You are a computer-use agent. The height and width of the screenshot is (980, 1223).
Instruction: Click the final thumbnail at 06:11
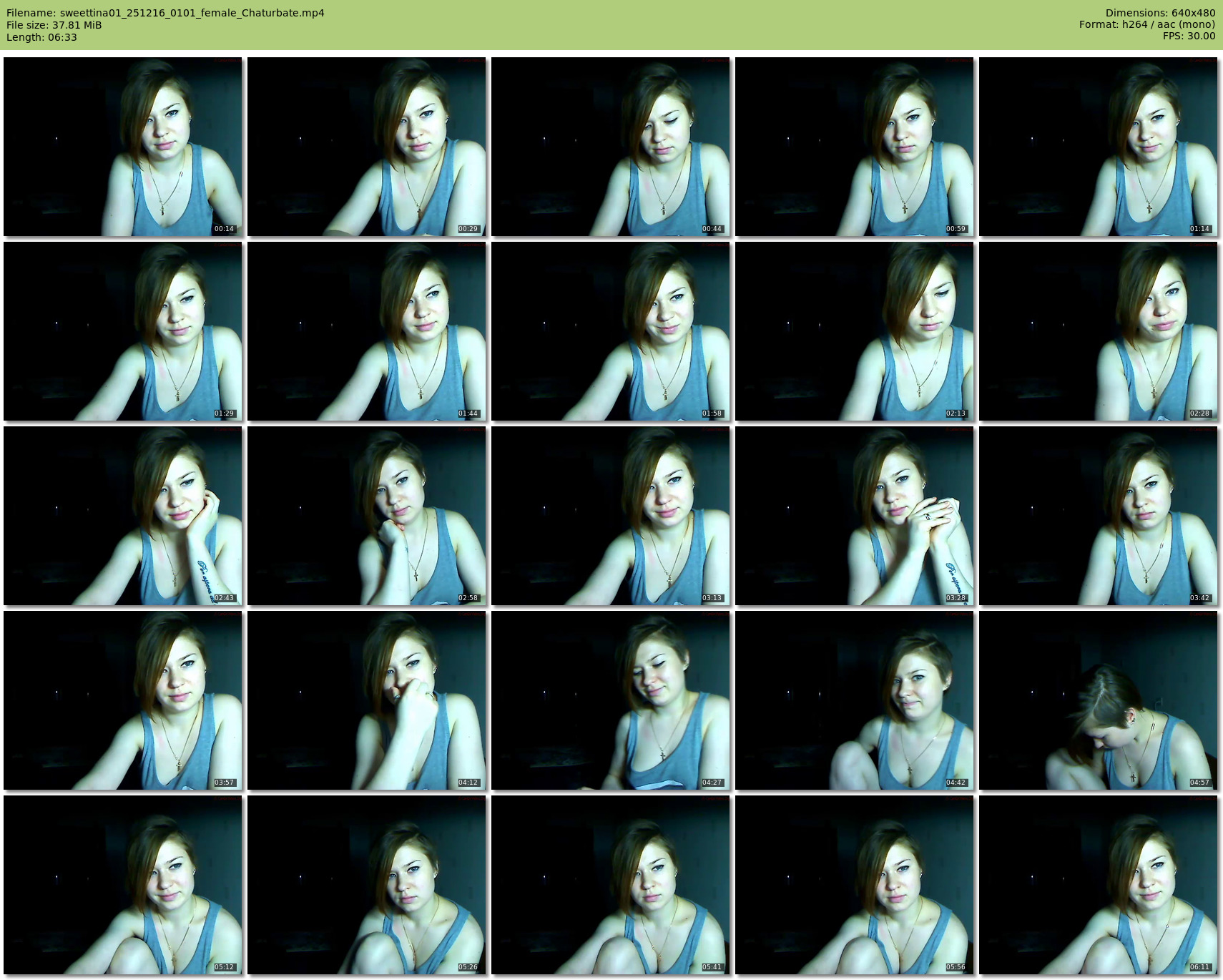pyautogui.click(x=1099, y=885)
